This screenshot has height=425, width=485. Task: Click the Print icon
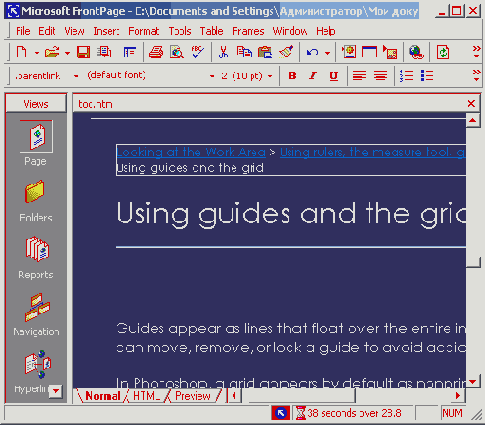(x=156, y=52)
